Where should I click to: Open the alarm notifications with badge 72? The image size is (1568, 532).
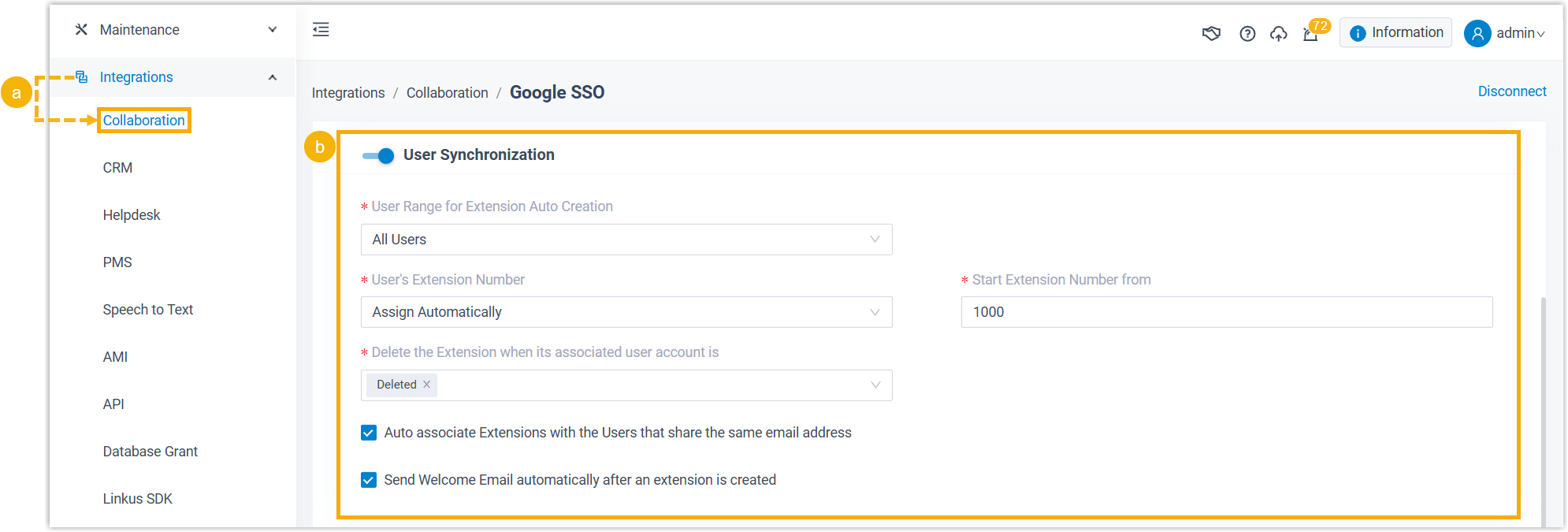click(1311, 34)
